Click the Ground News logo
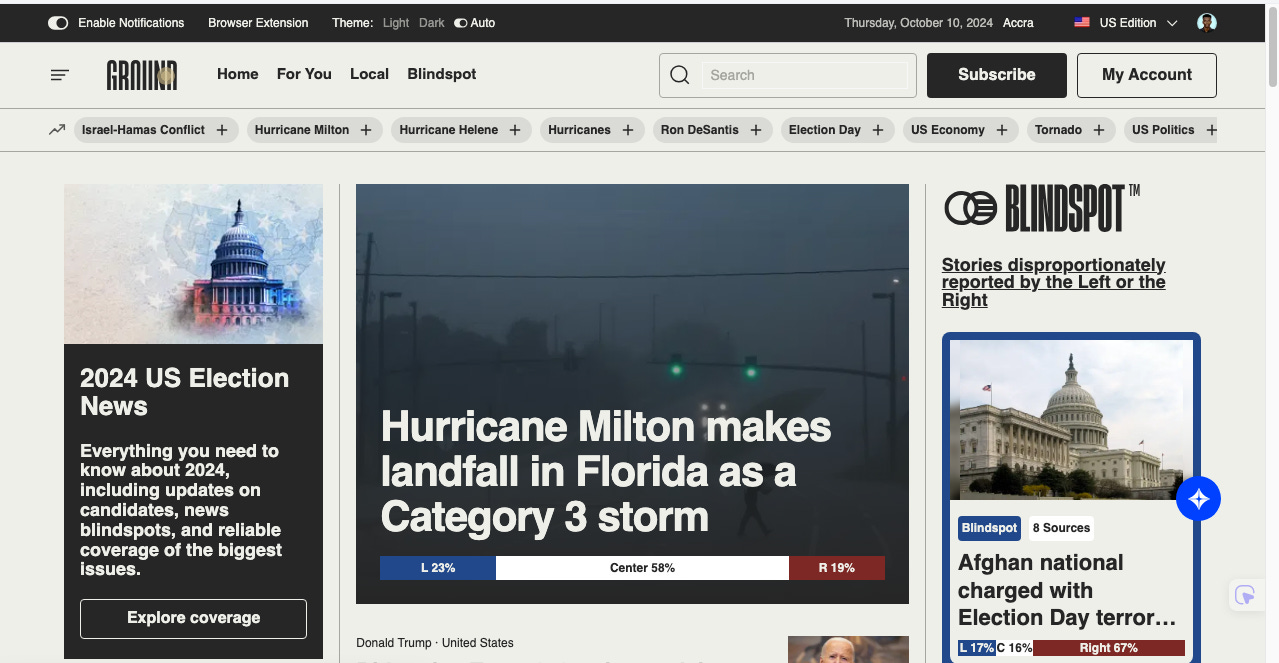 pyautogui.click(x=142, y=75)
